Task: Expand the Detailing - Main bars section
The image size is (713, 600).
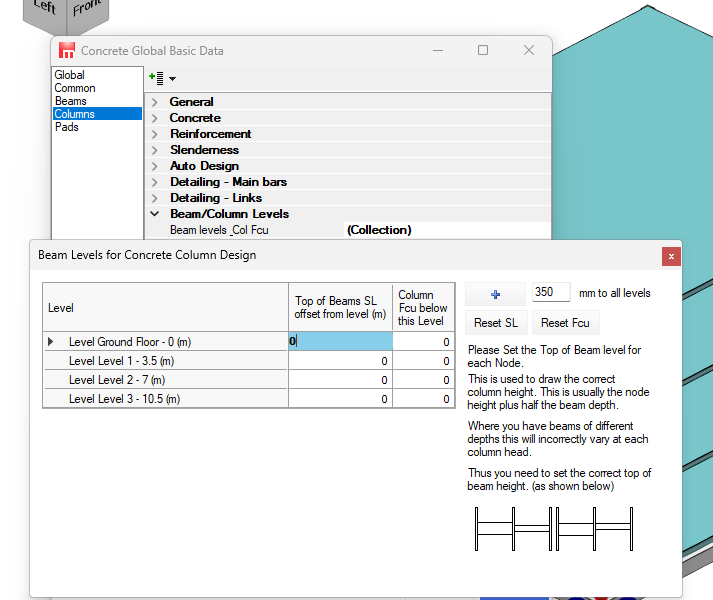Action: pos(155,182)
